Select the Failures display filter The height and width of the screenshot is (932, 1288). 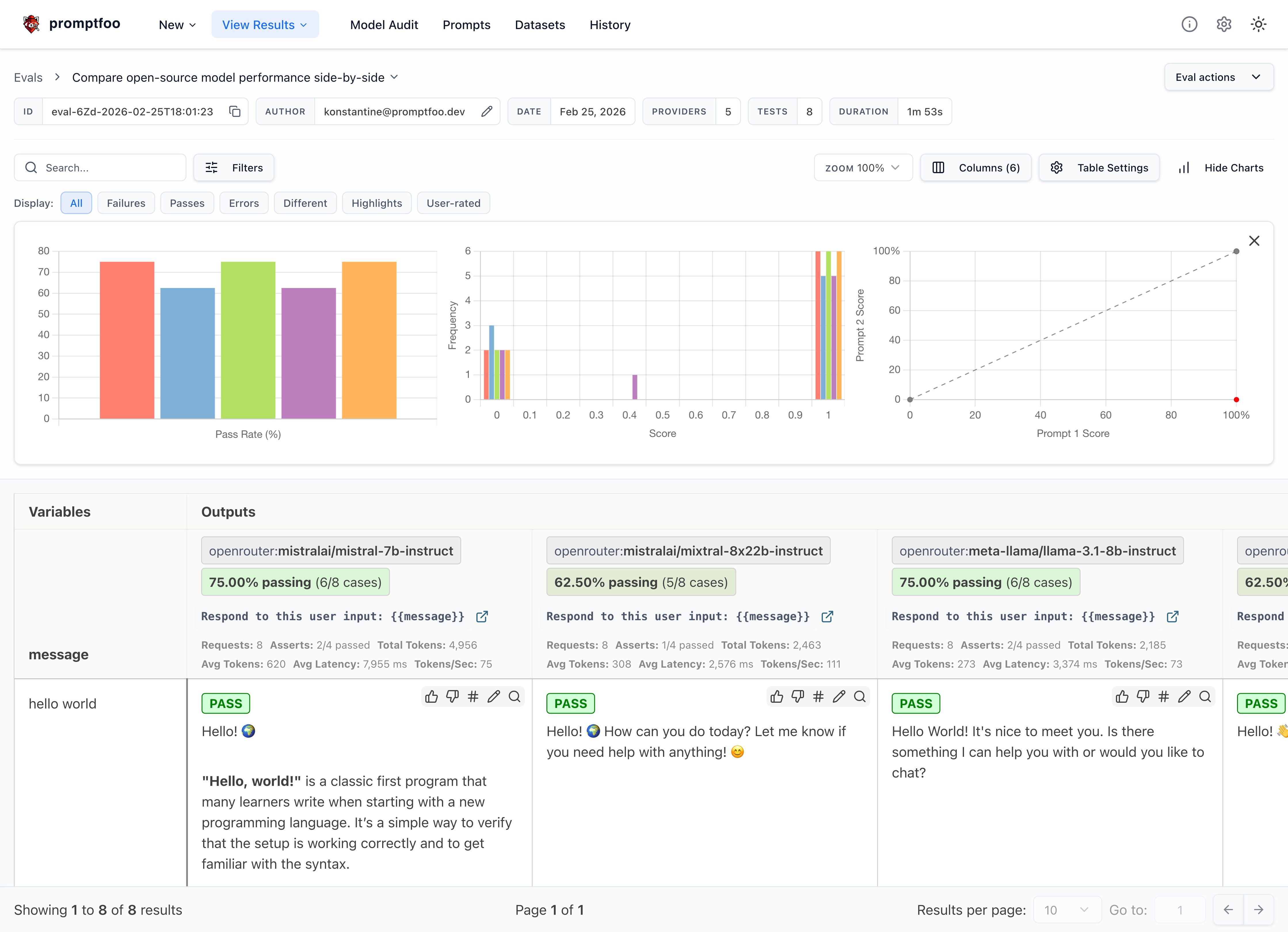point(126,203)
